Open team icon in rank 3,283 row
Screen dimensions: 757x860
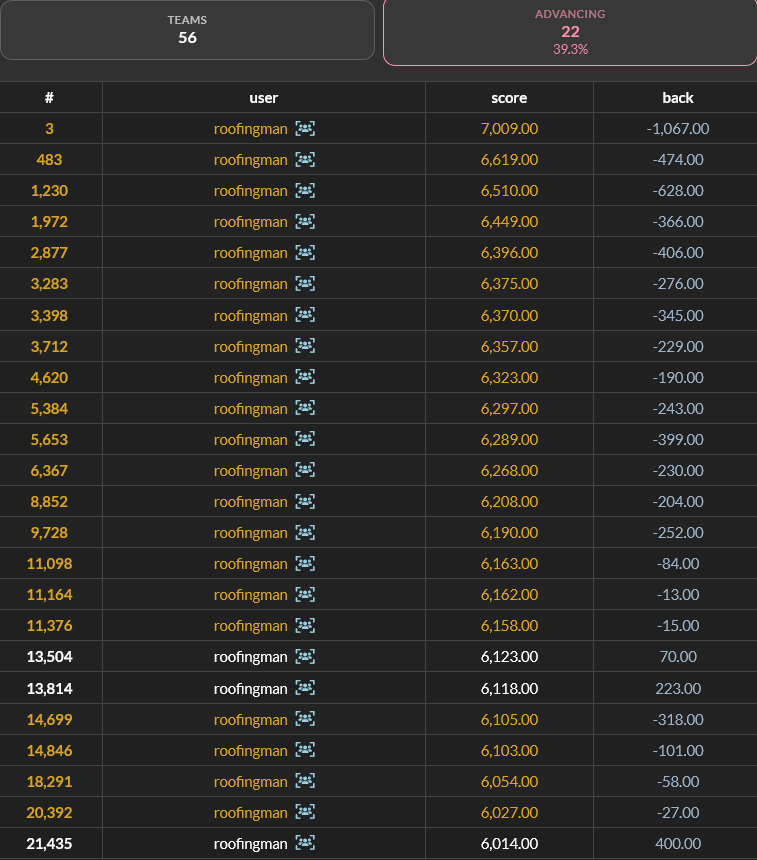click(305, 284)
